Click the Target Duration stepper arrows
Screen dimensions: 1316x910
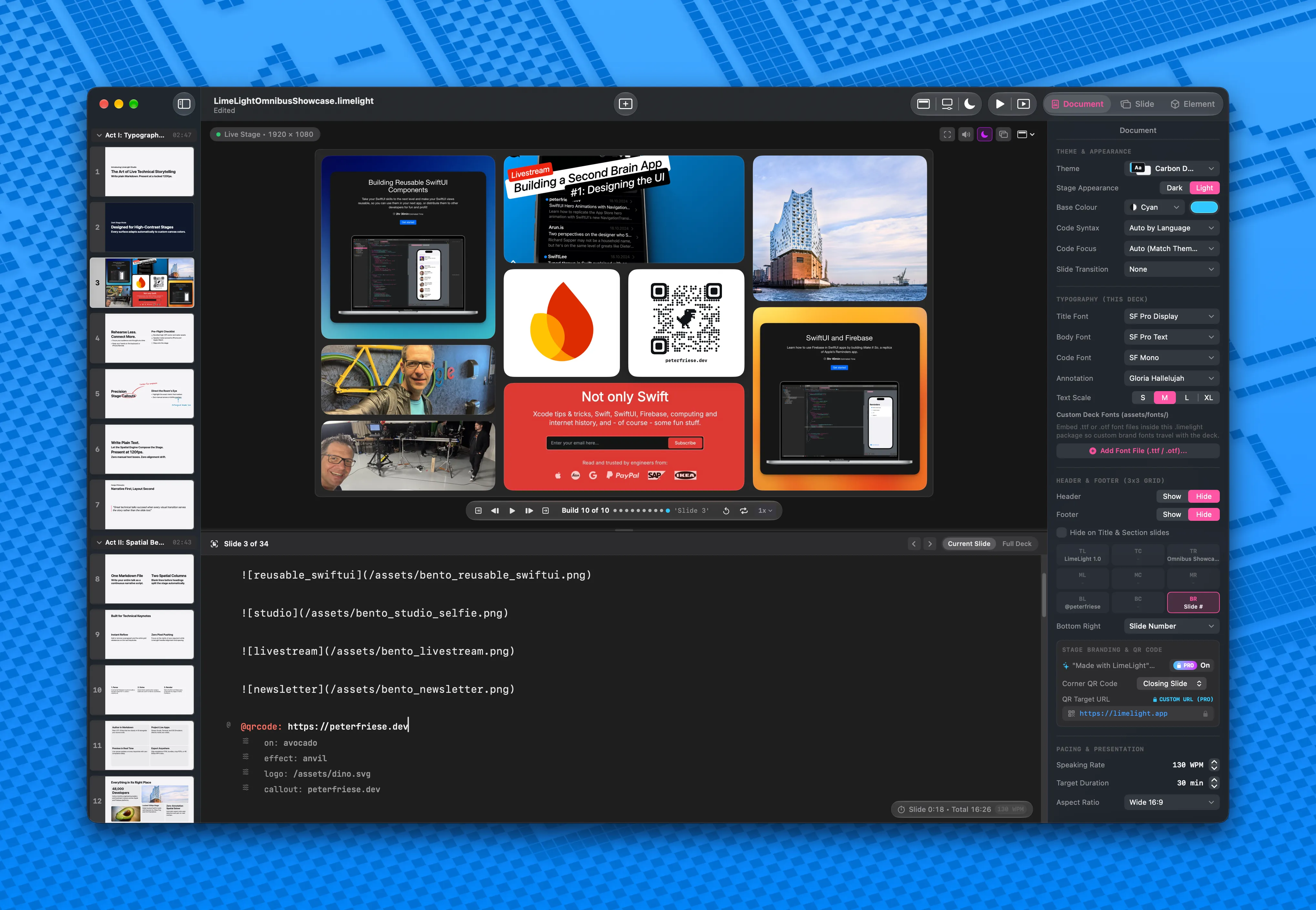click(x=1214, y=784)
